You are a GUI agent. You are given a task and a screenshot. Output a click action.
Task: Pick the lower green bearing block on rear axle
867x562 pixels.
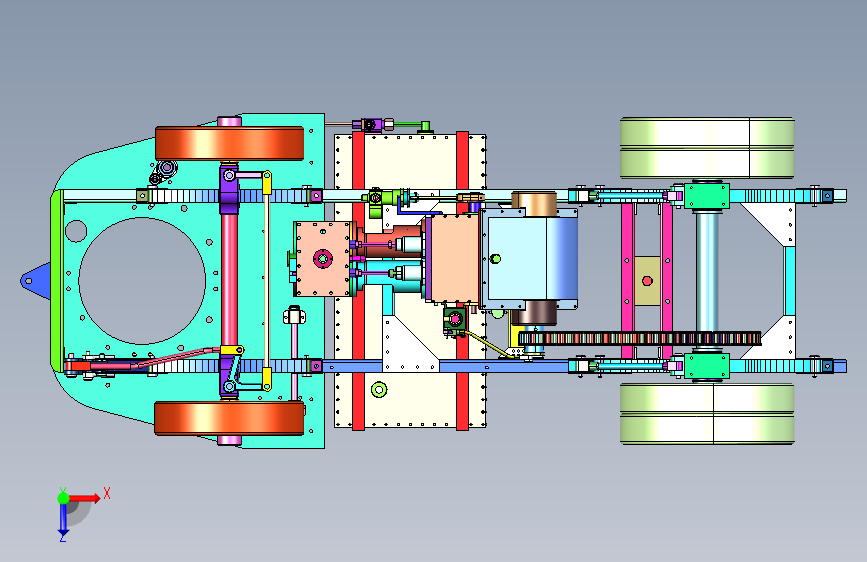coord(707,366)
